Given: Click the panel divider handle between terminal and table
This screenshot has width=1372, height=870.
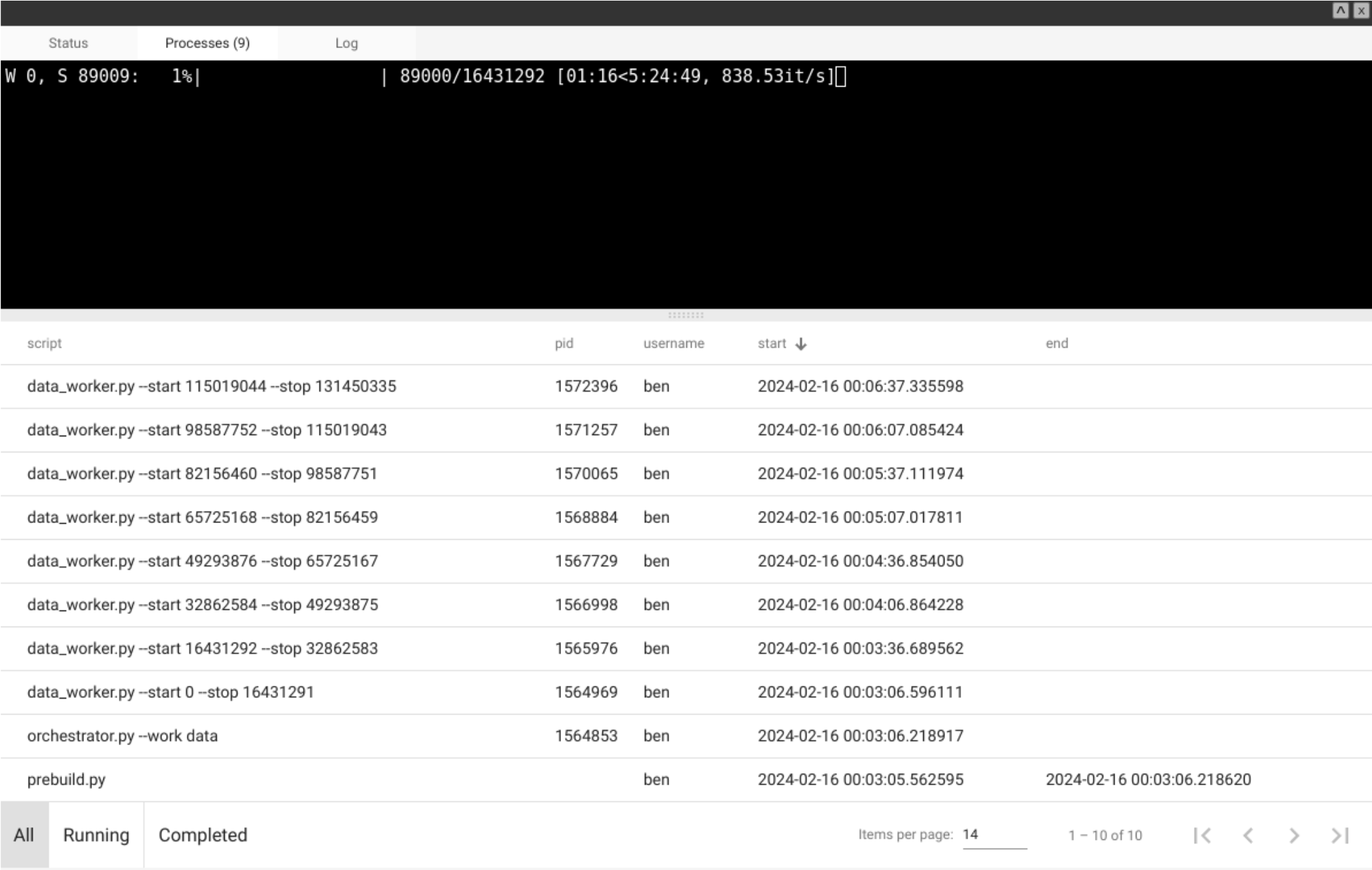Looking at the screenshot, I should 686,314.
